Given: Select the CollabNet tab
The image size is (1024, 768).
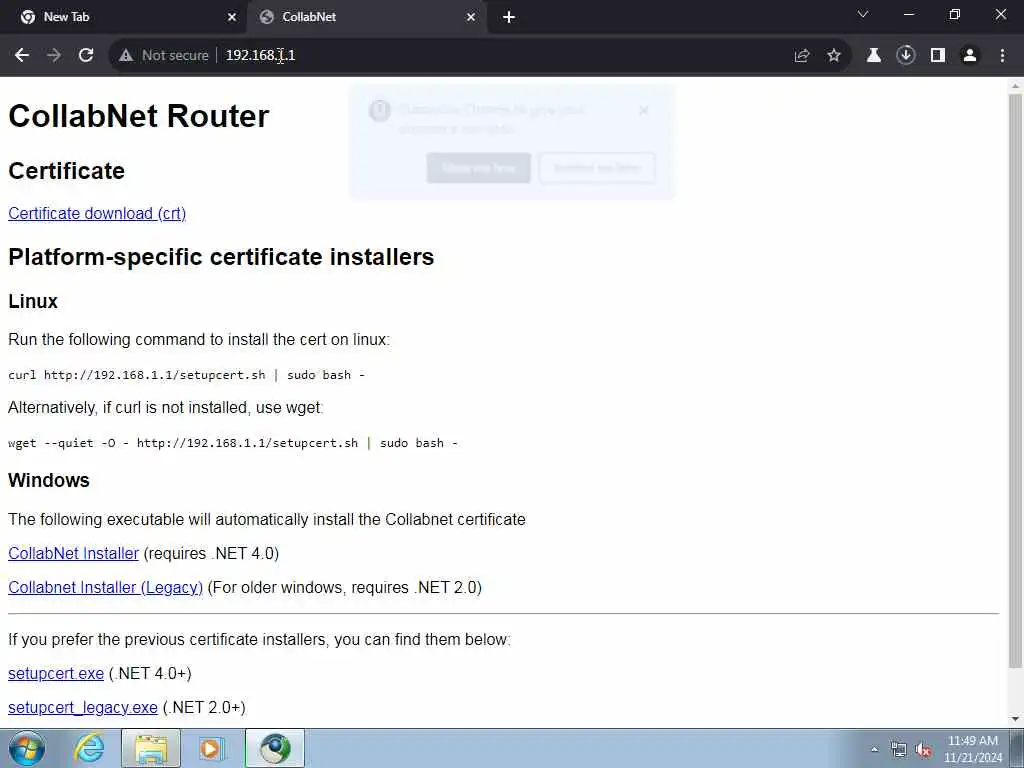Looking at the screenshot, I should [x=367, y=18].
